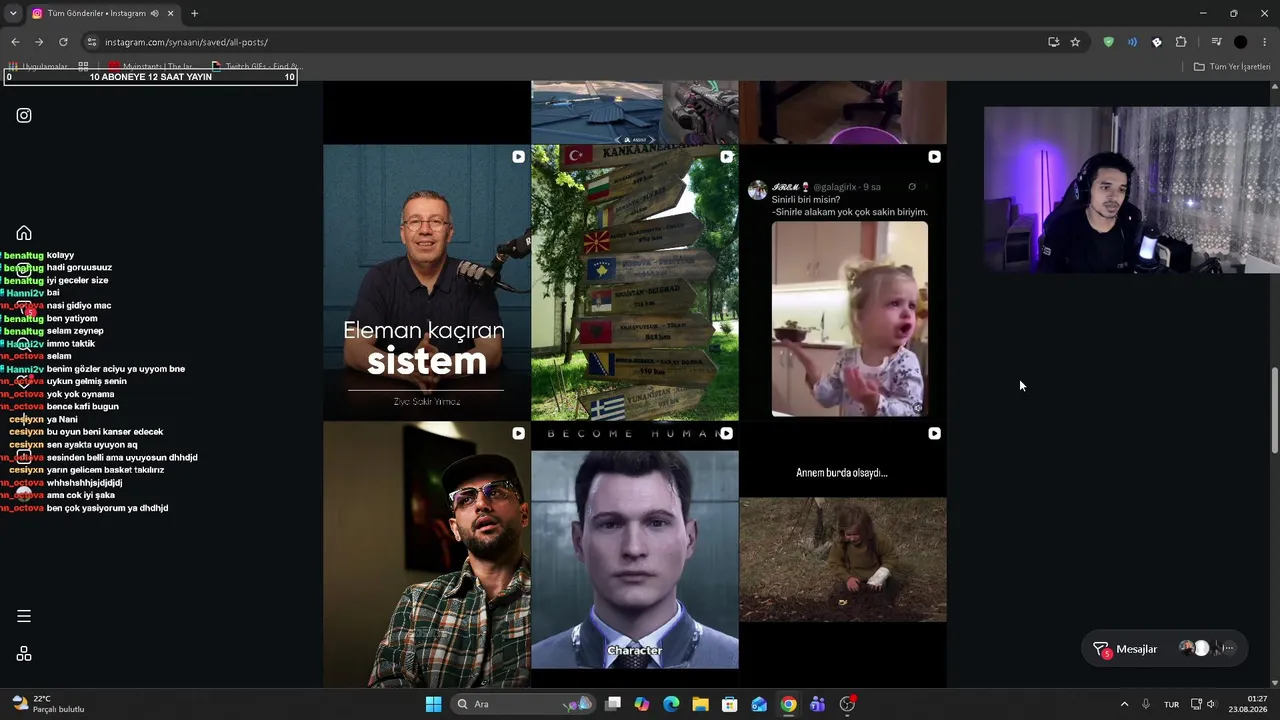
Task: Open the hamburger More menu in sidebar
Action: pos(24,616)
